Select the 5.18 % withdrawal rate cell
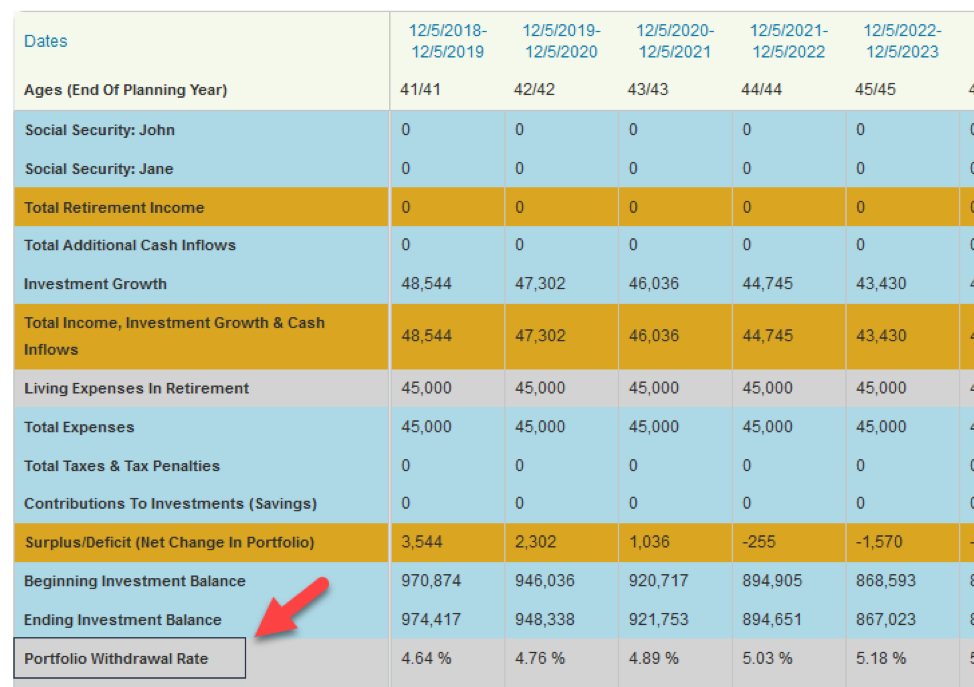 880,658
